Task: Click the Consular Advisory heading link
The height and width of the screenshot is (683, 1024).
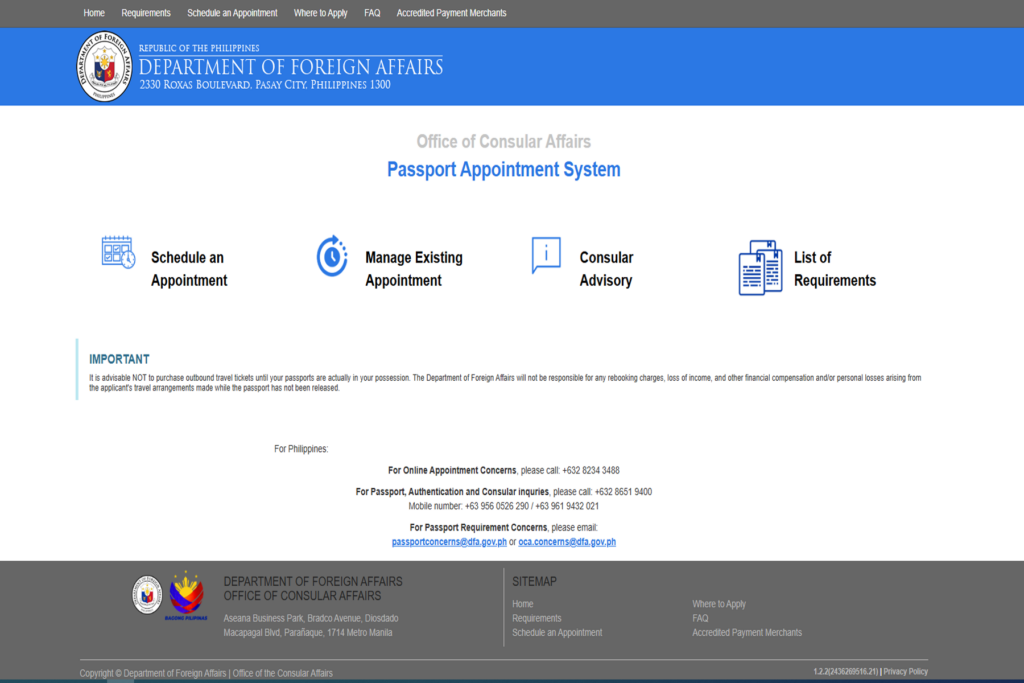Action: coord(606,268)
